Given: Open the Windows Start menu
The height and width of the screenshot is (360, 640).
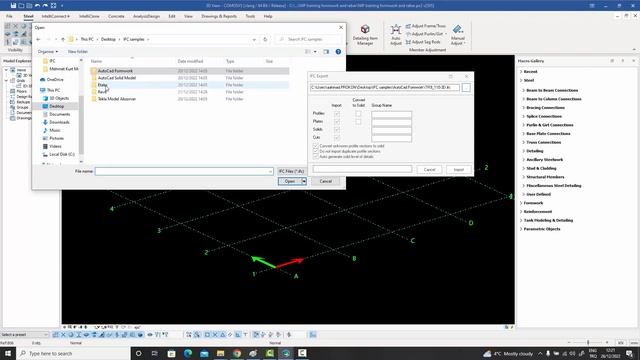Looking at the screenshot, I should tap(7, 353).
